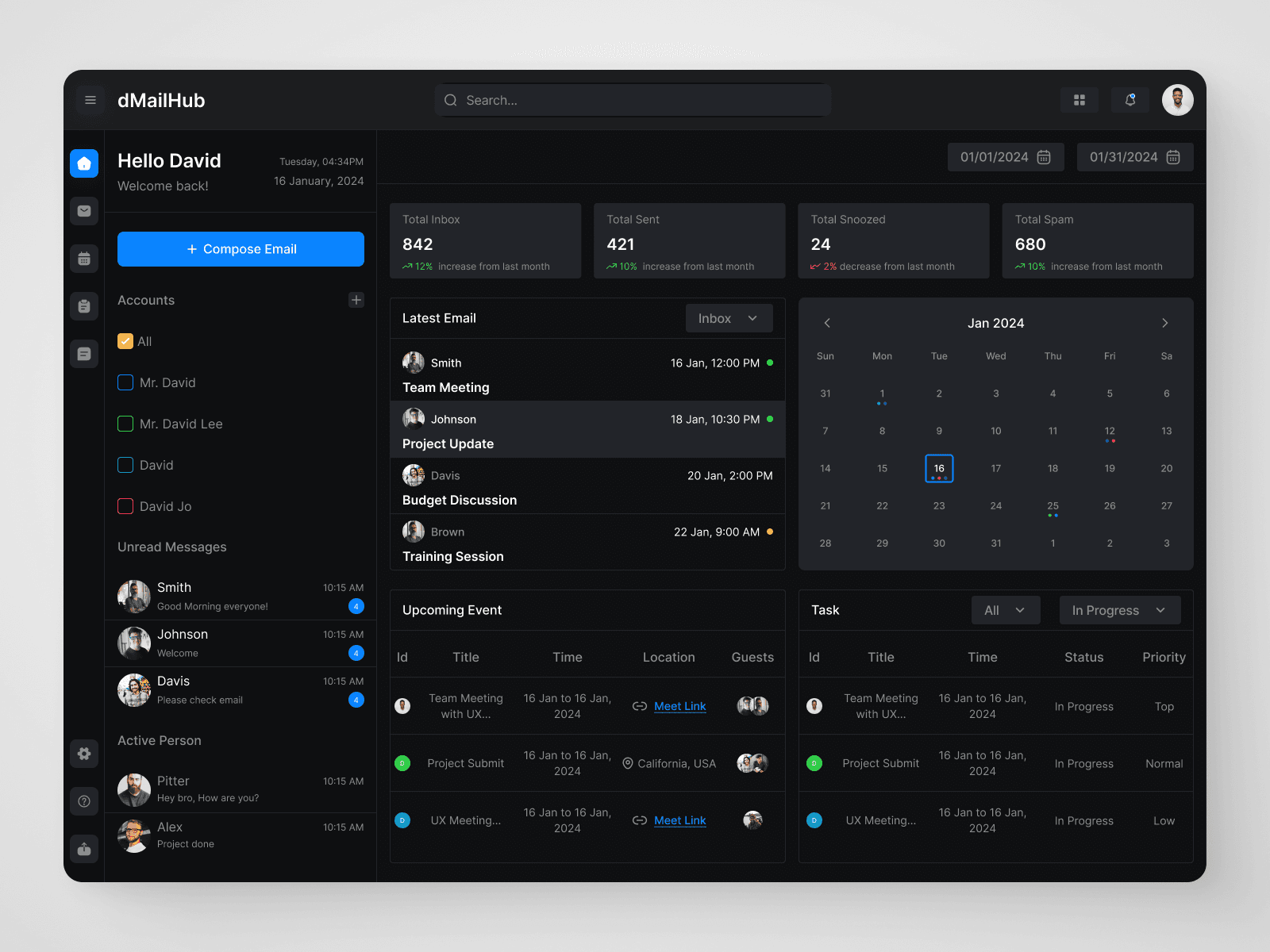Open start date 01/01/2024 calendar icon
Viewport: 1270px width, 952px height.
click(1044, 157)
